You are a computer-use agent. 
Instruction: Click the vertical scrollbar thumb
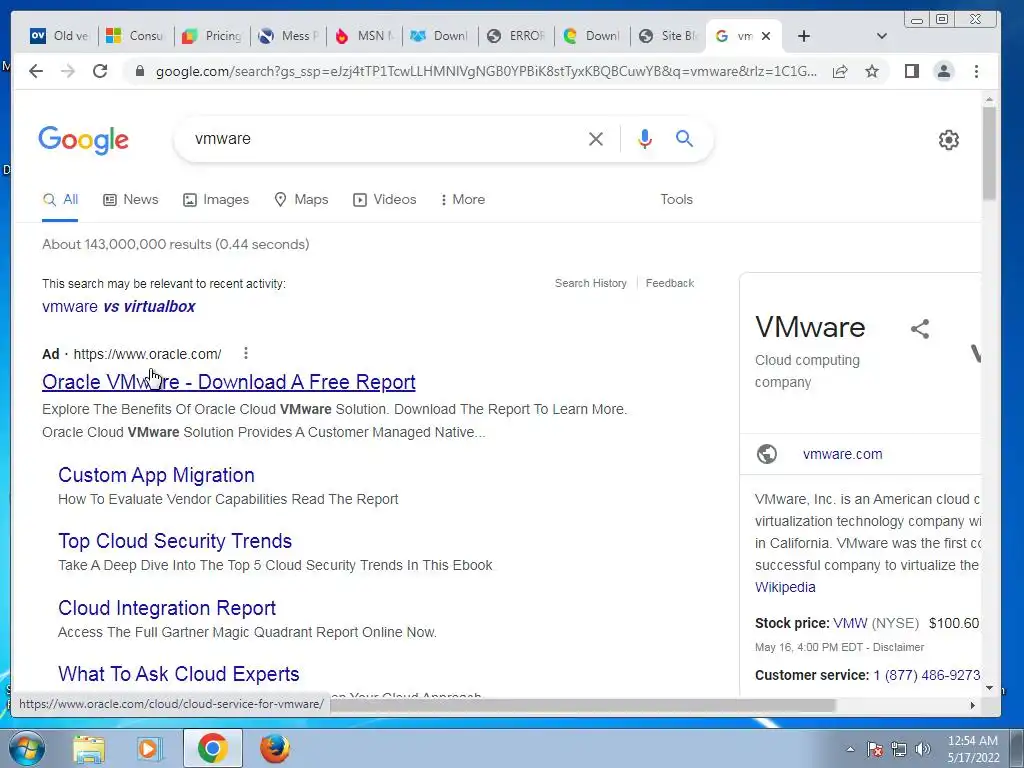pyautogui.click(x=989, y=153)
